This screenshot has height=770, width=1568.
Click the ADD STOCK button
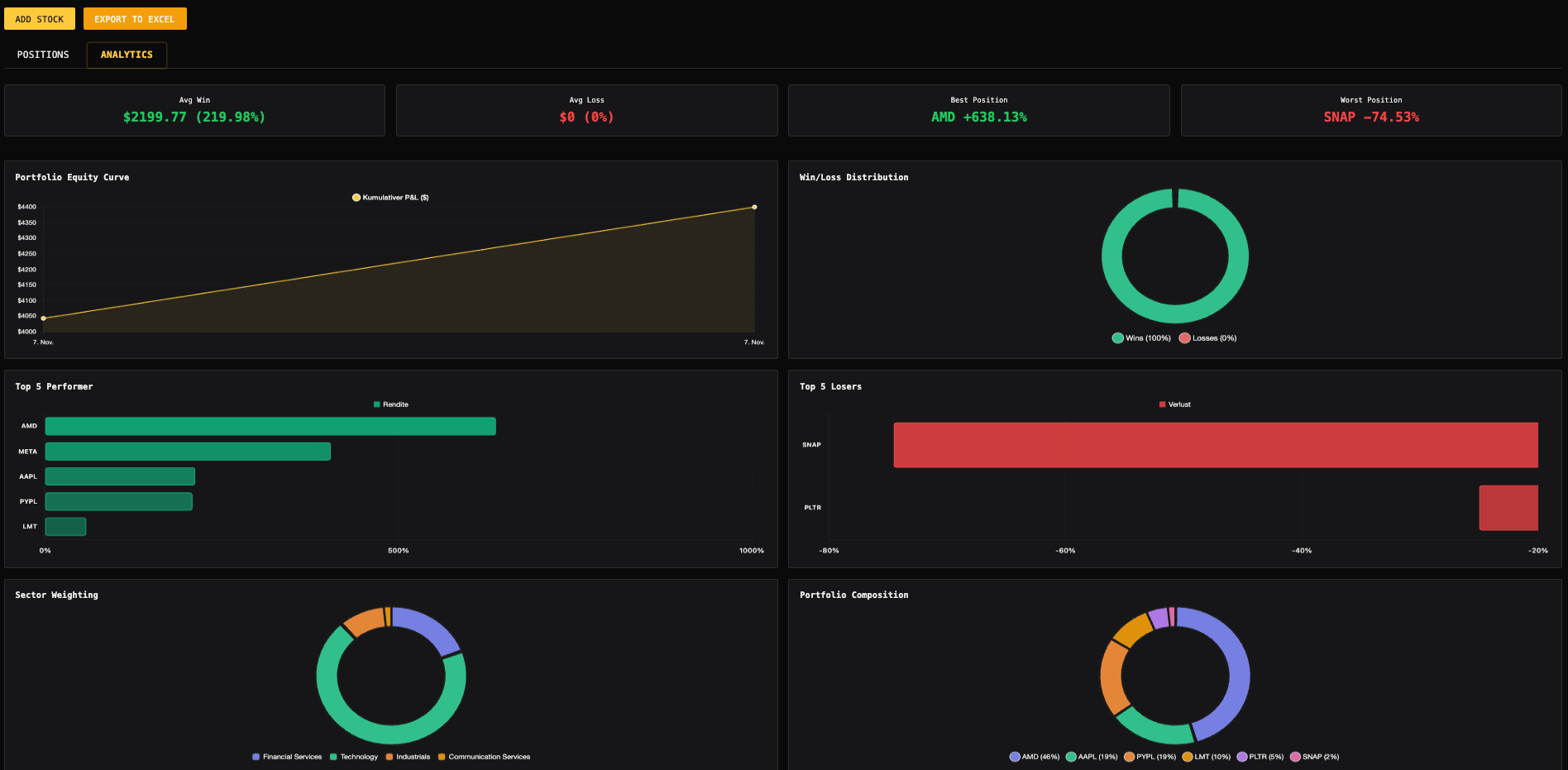tap(39, 18)
